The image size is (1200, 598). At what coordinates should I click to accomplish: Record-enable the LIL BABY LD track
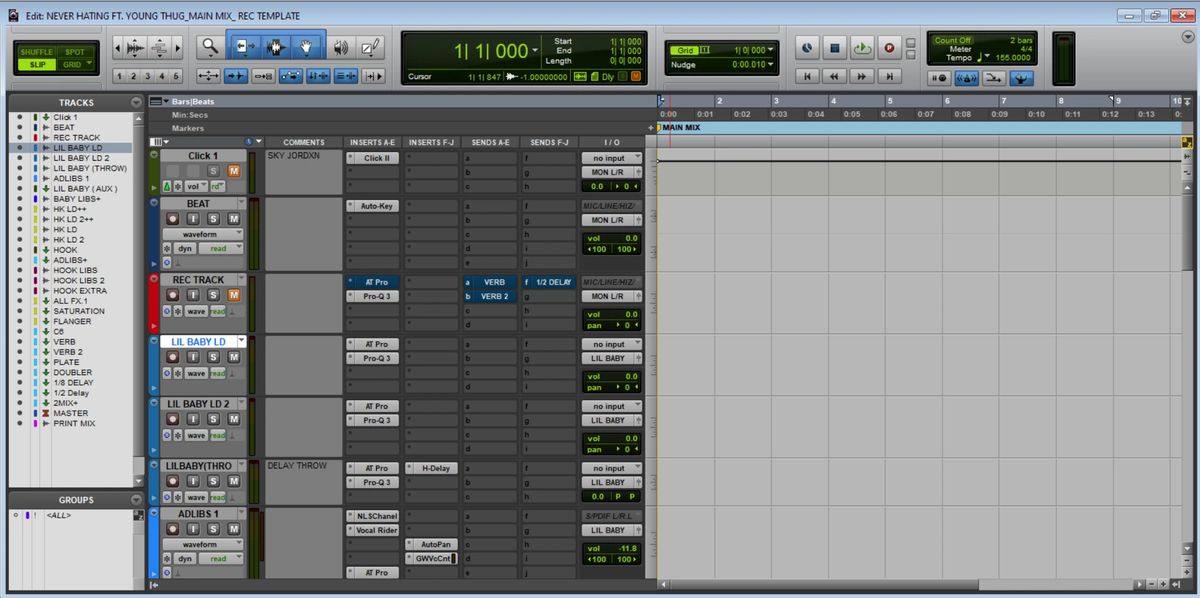pos(172,357)
